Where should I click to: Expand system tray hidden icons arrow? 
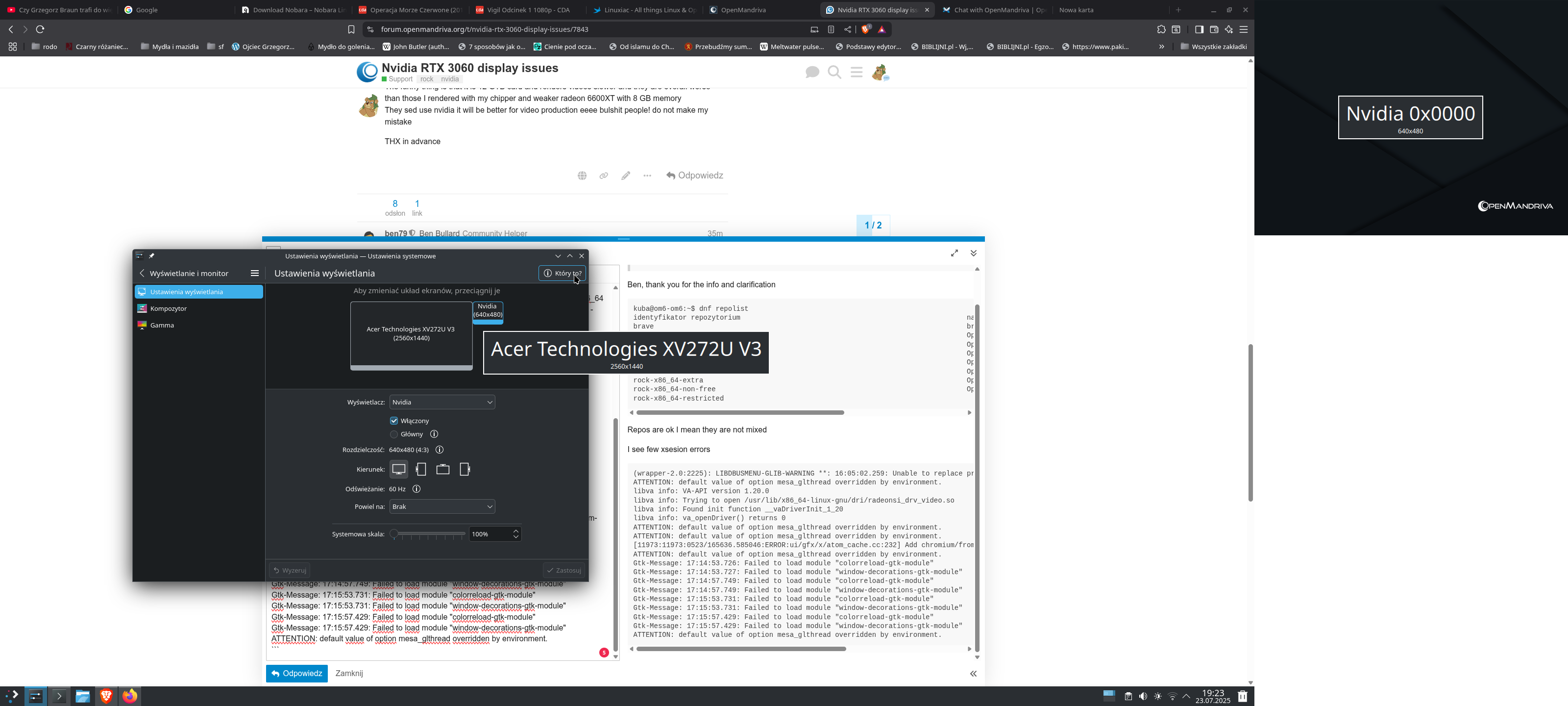point(1186,696)
